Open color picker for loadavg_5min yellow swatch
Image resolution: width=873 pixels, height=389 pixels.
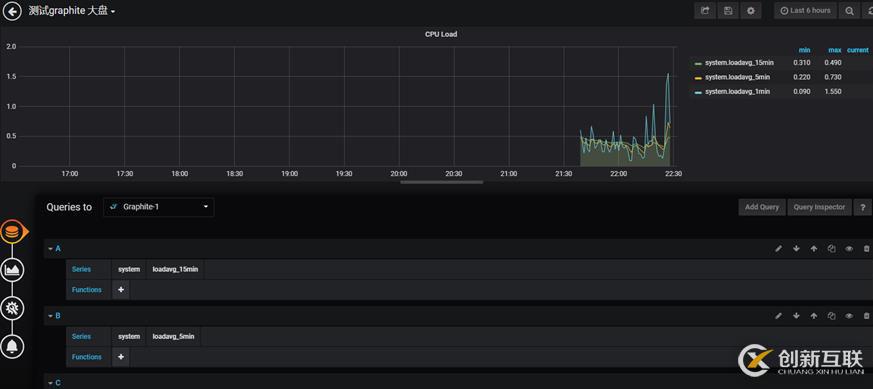(698, 78)
